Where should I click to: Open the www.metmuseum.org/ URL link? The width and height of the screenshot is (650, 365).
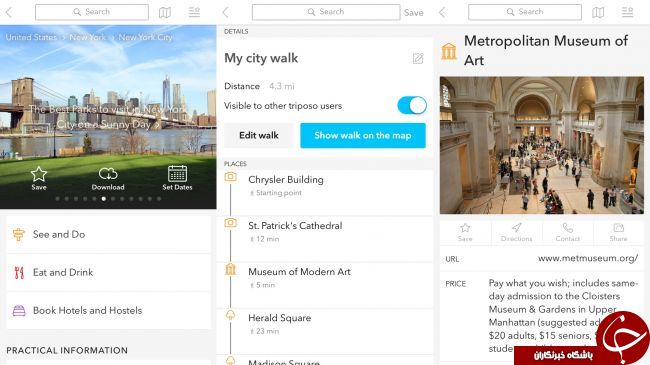click(x=588, y=258)
